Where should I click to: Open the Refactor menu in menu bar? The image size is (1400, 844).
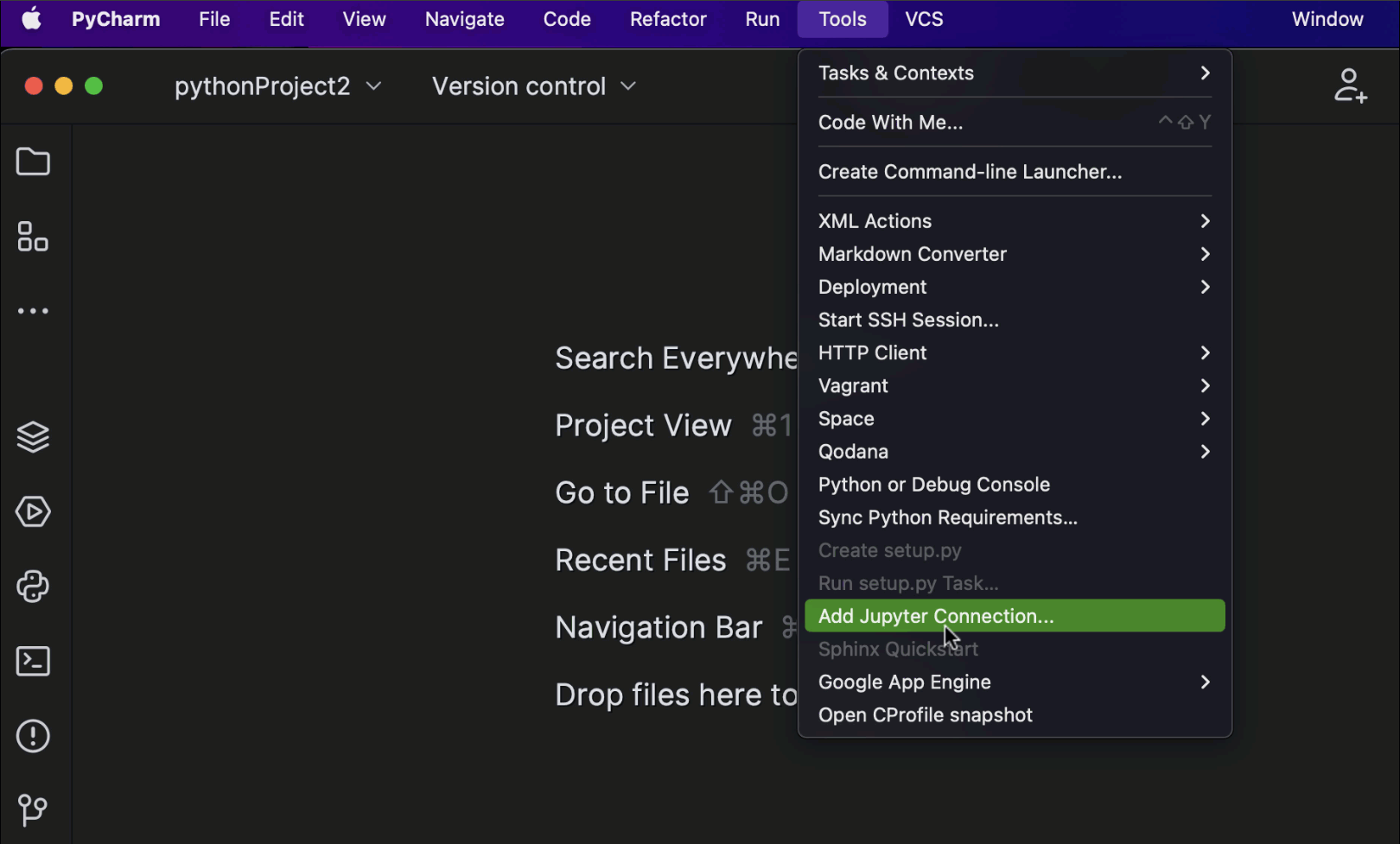click(667, 19)
